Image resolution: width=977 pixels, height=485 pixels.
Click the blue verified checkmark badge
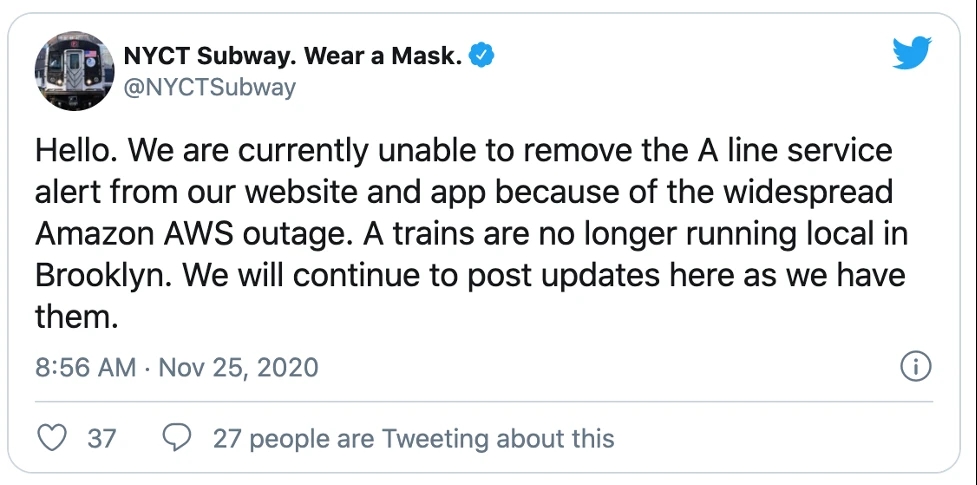pyautogui.click(x=481, y=57)
